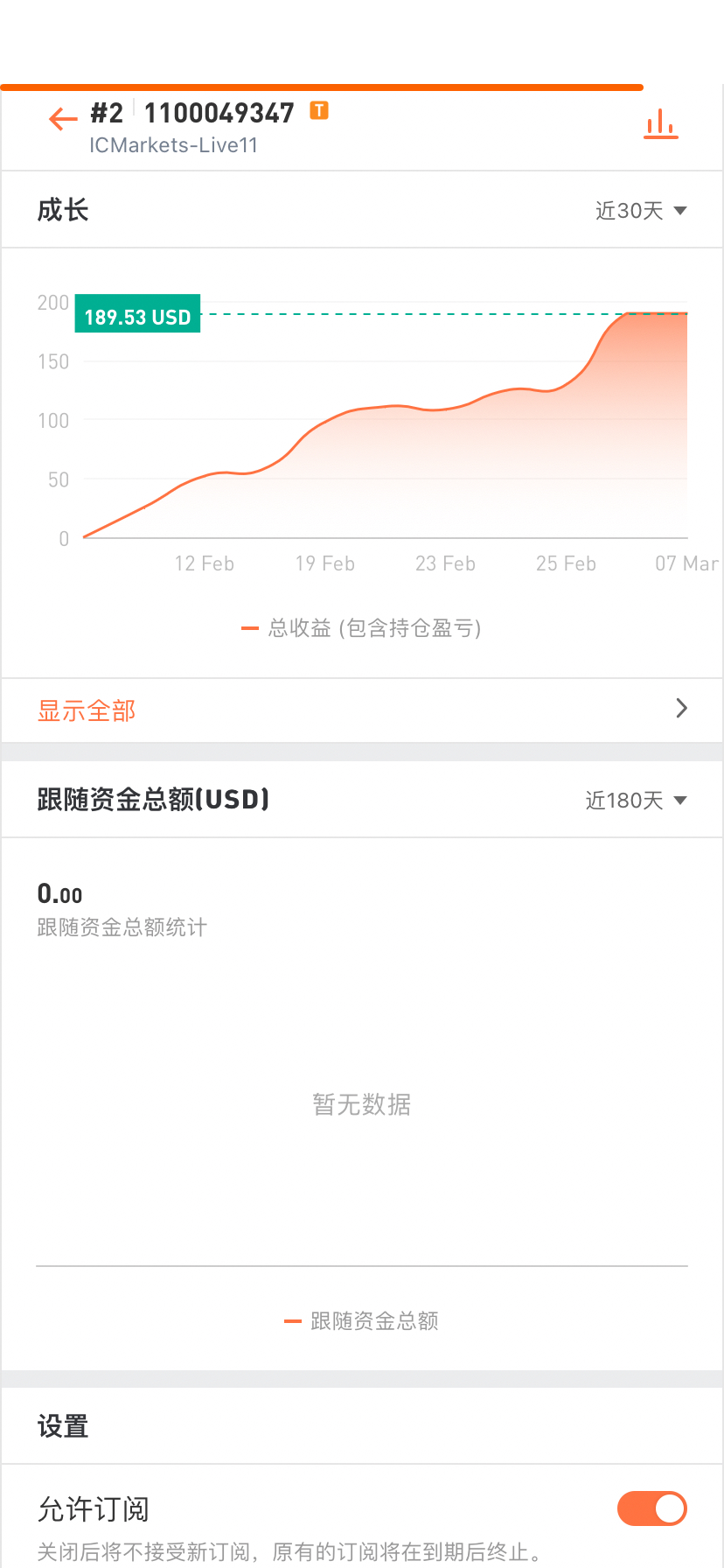Tap the 总收益 legend marker
This screenshot has width=724, height=1568.
pos(250,628)
